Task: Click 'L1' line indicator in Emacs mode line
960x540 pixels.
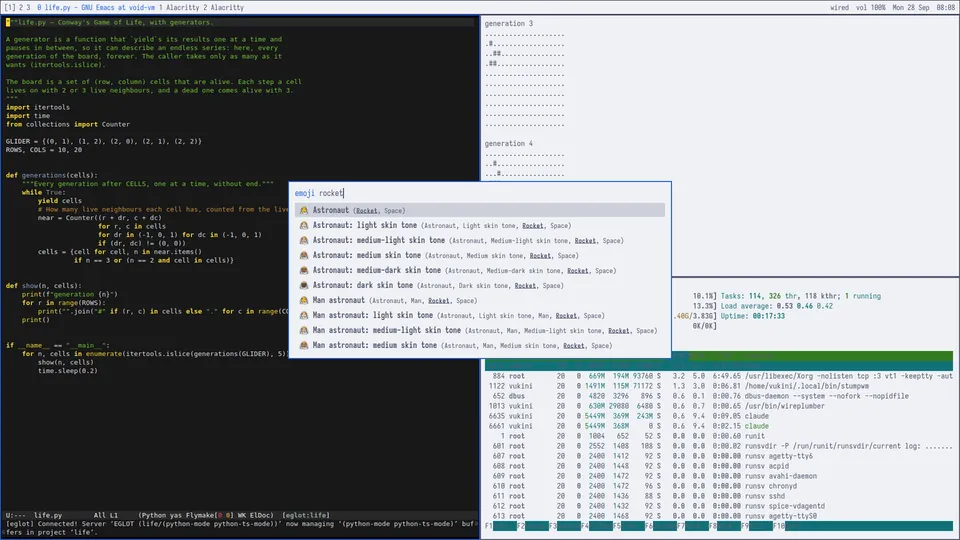Action: pos(114,516)
